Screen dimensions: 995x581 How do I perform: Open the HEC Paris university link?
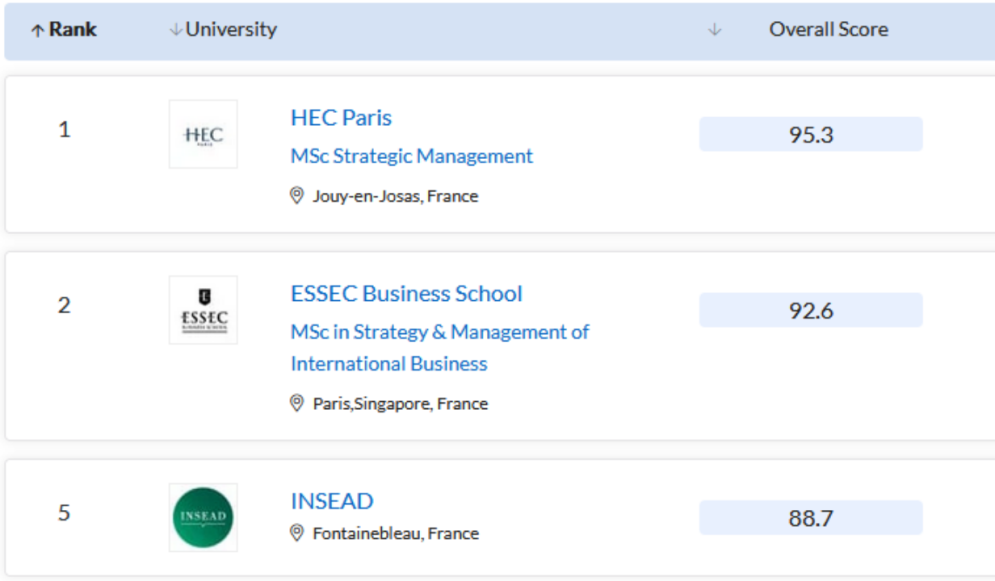(x=341, y=118)
